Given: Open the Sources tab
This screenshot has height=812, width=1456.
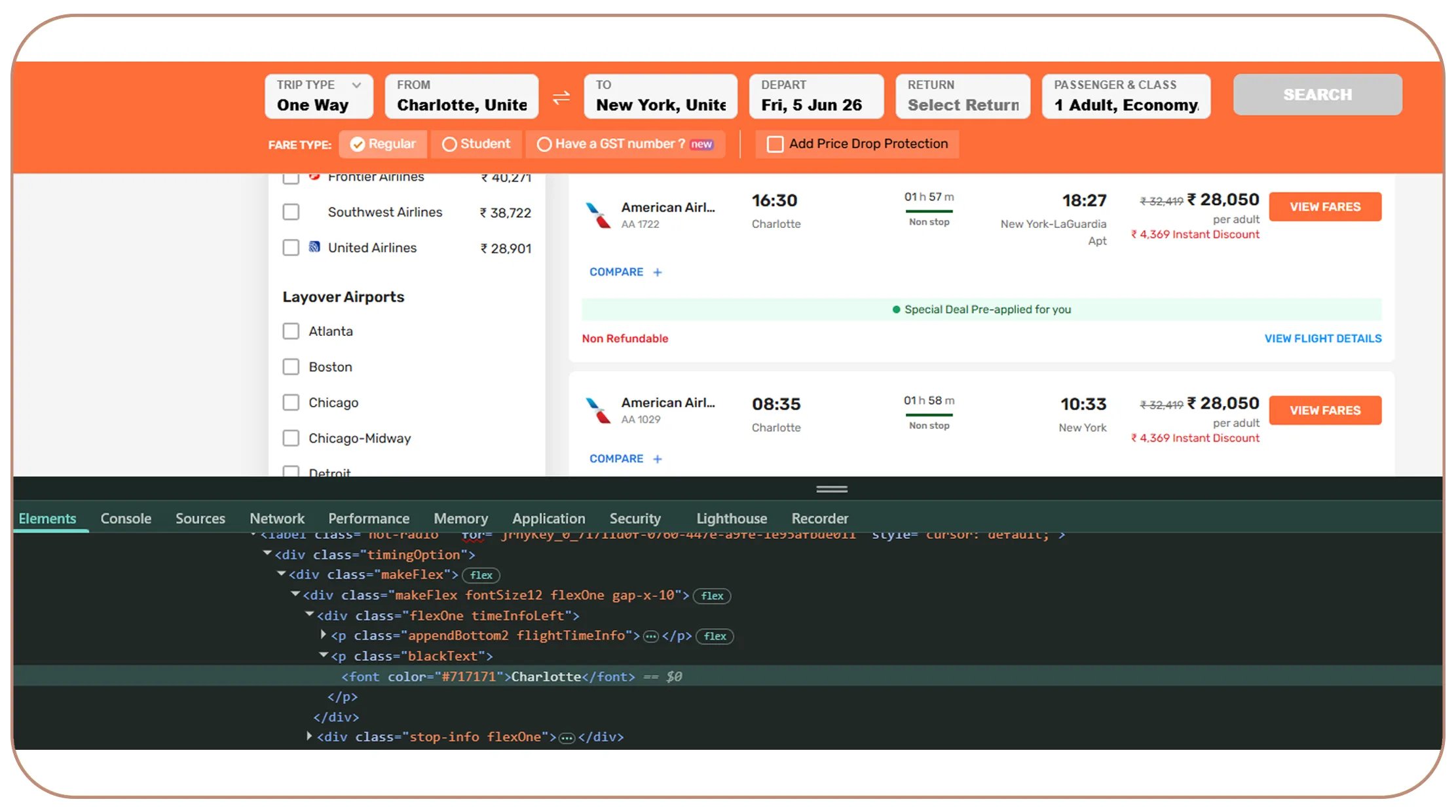Looking at the screenshot, I should (x=200, y=519).
